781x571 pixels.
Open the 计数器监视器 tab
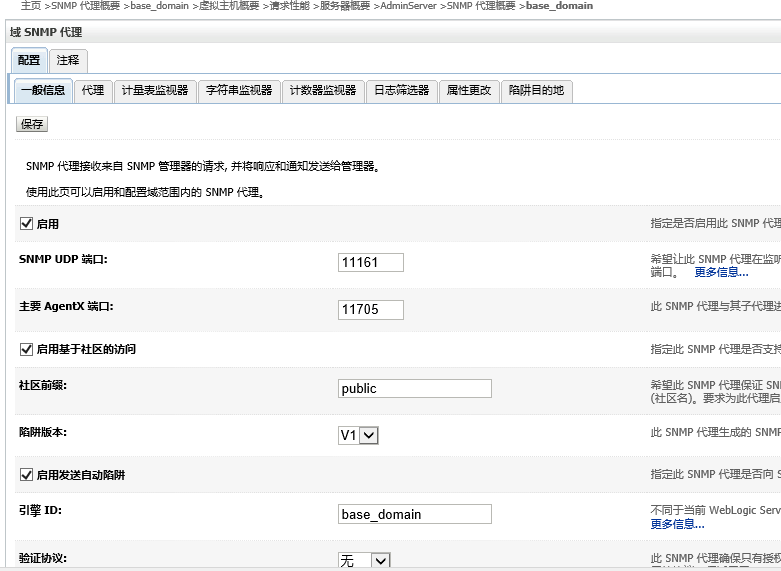323,90
